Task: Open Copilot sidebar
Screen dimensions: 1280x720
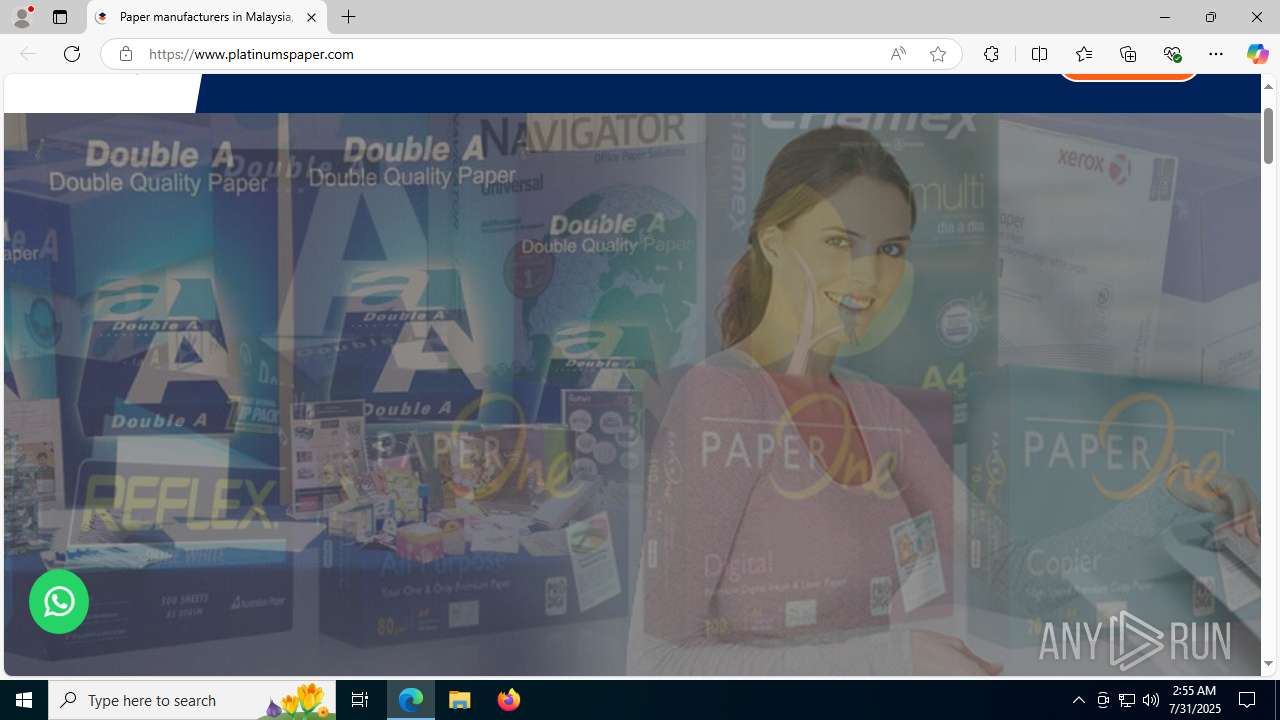Action: (1257, 54)
